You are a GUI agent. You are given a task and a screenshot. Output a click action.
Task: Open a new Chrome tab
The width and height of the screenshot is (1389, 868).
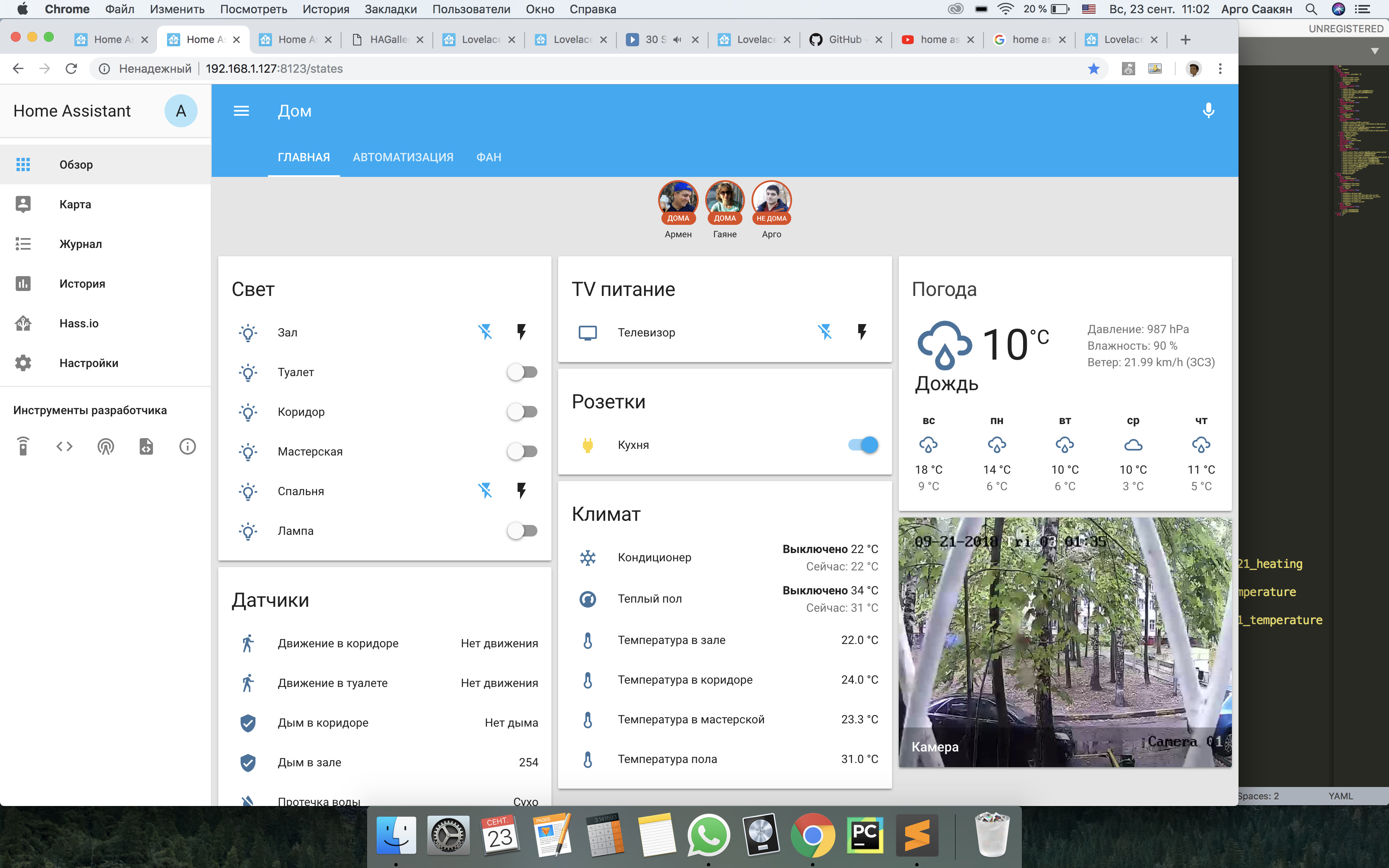click(1185, 40)
